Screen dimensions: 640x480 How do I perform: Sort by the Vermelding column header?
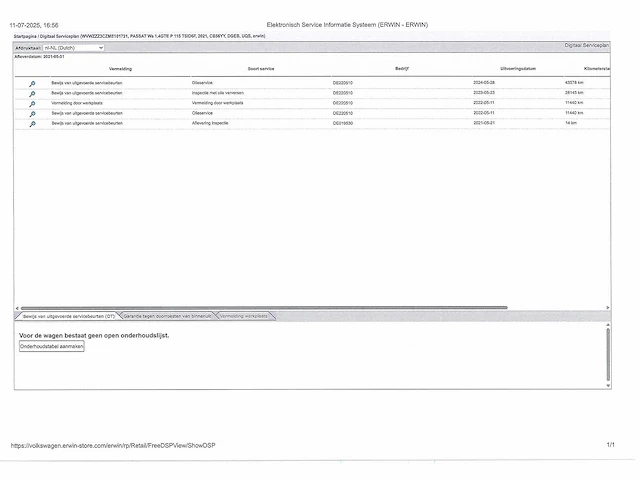tap(120, 69)
